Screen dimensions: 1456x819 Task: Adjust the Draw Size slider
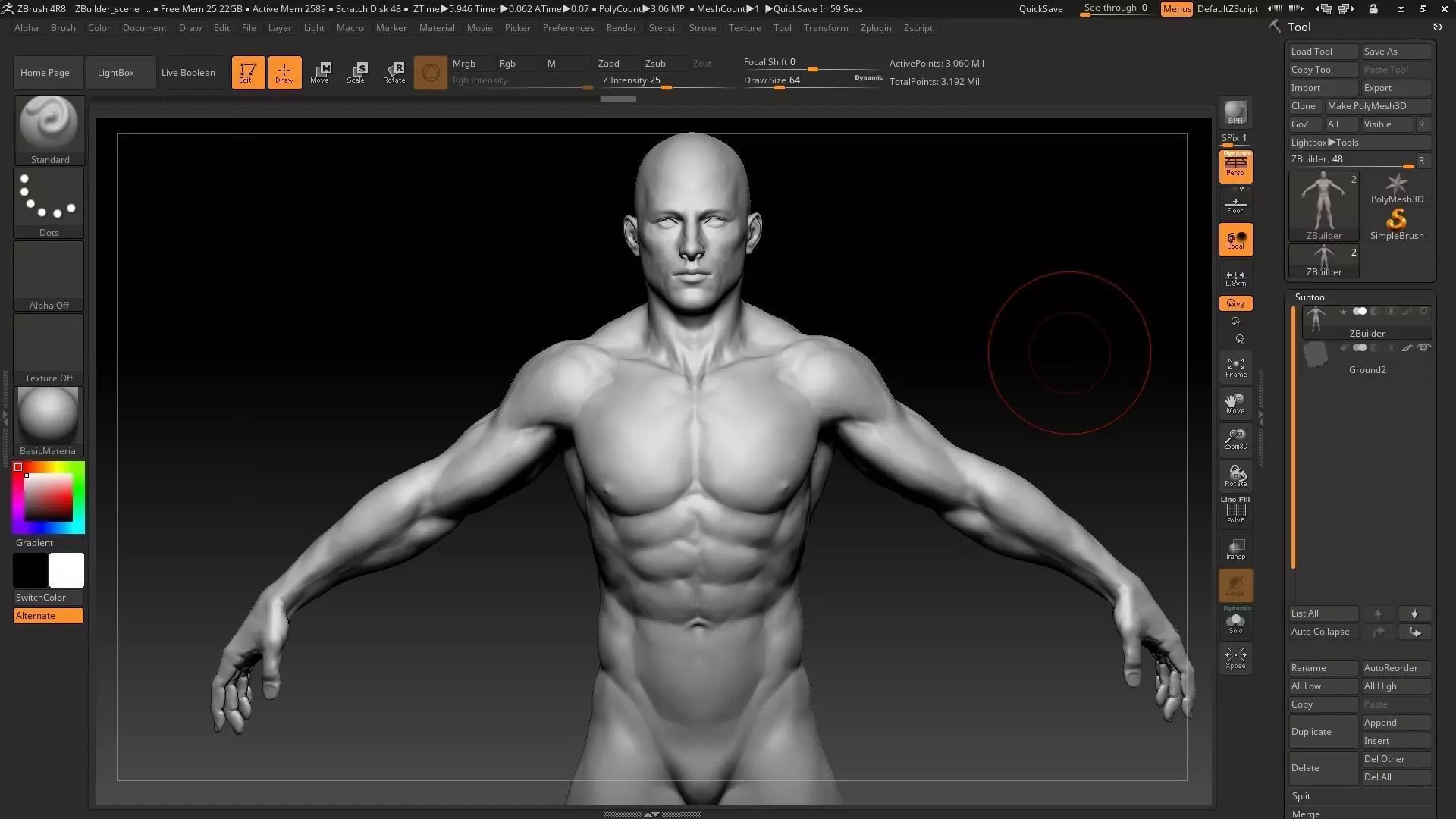(811, 80)
